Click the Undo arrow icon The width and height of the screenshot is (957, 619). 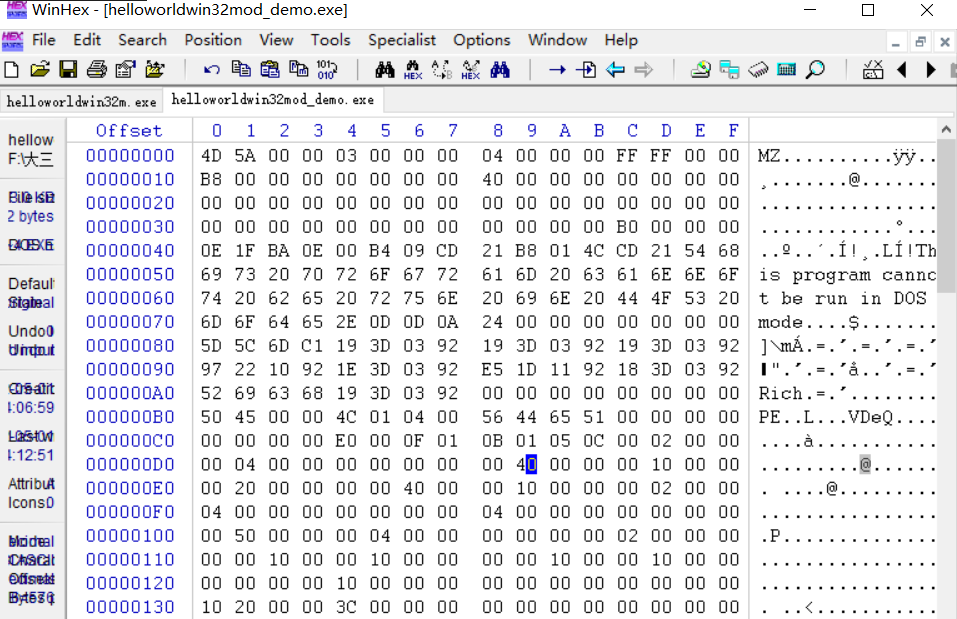212,70
